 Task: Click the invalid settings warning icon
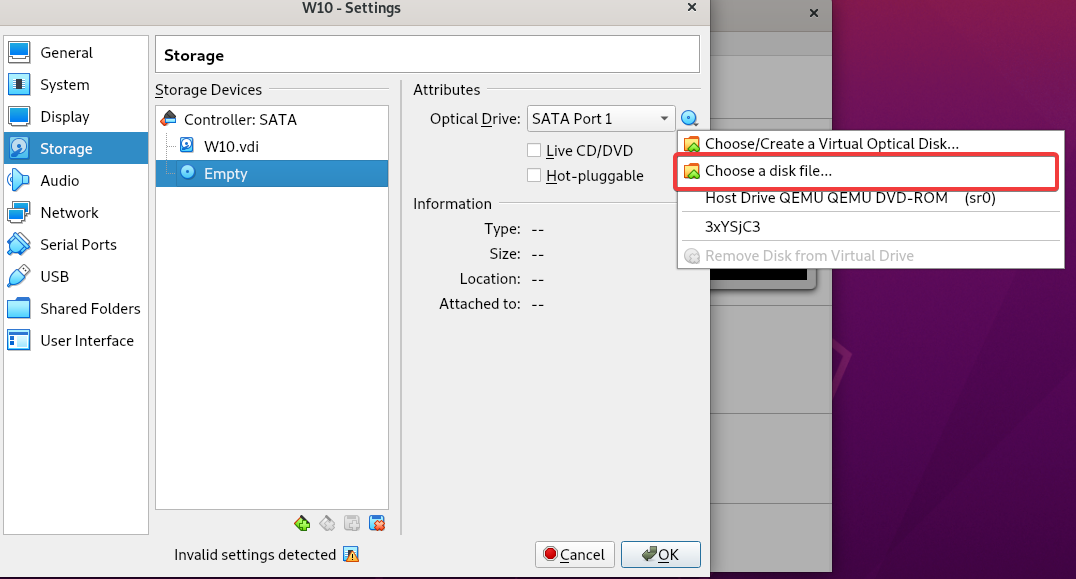tap(351, 554)
